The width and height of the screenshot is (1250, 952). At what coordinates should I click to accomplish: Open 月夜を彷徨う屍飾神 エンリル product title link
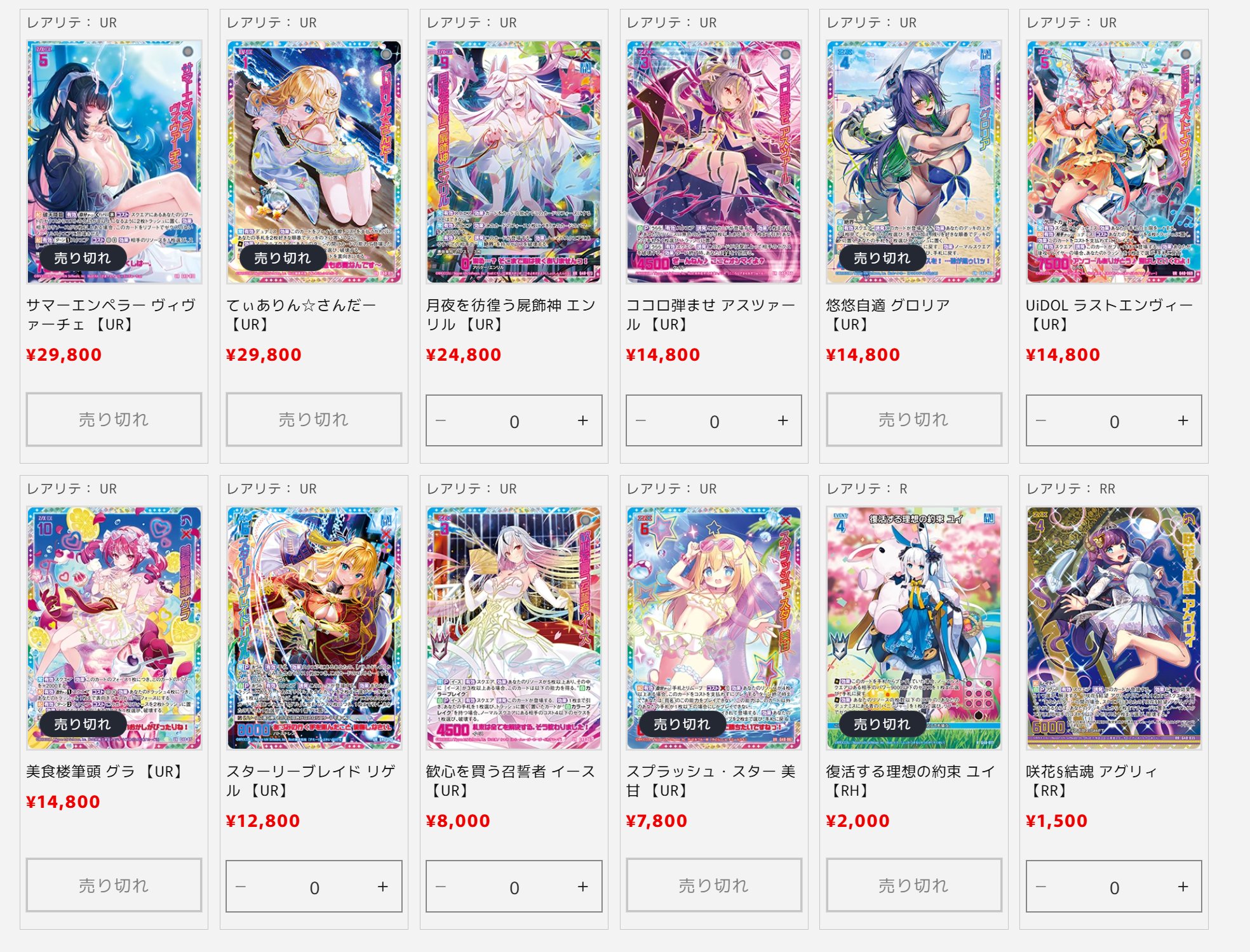pos(511,315)
